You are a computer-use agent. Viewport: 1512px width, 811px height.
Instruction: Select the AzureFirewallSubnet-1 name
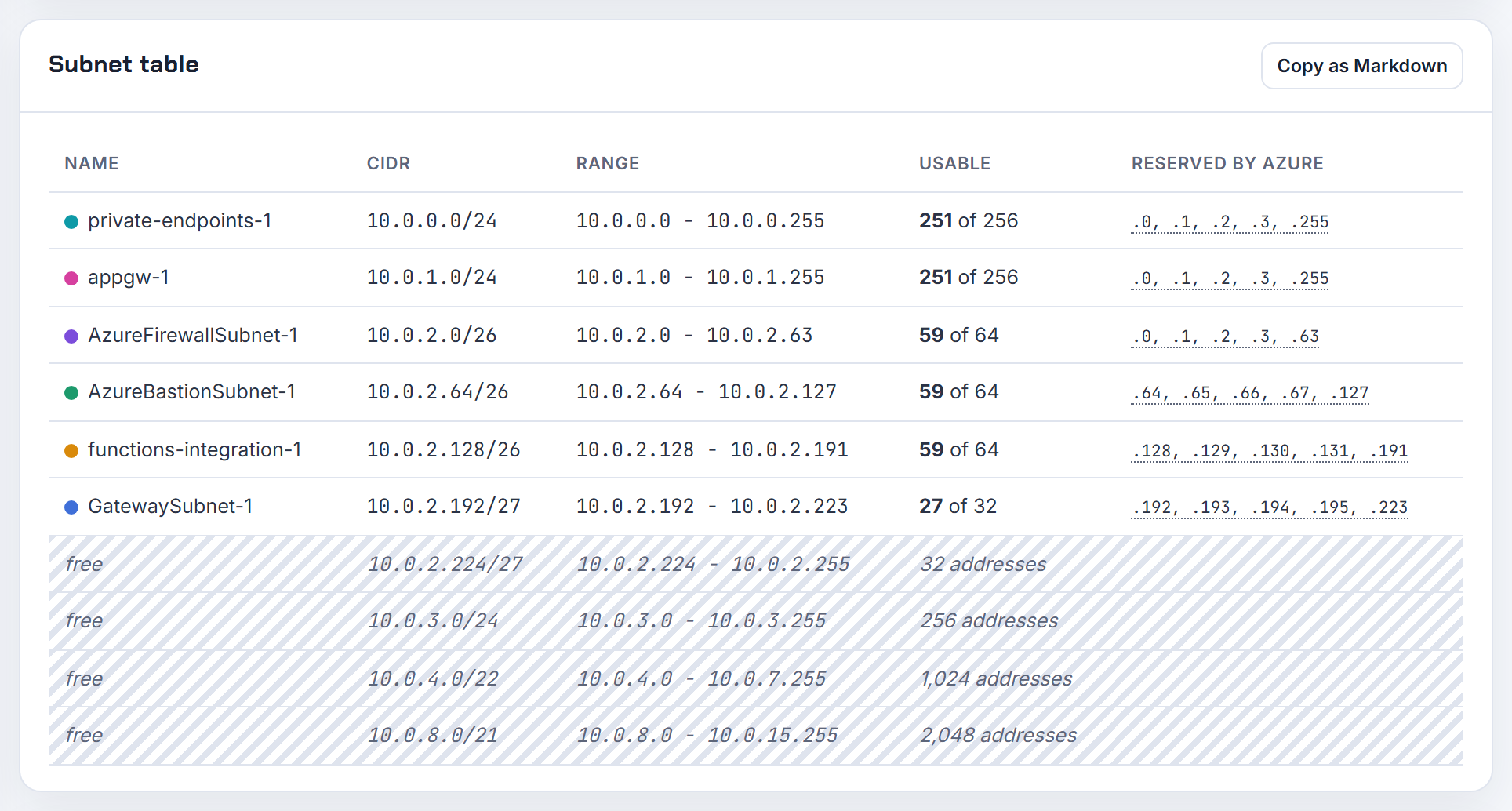click(x=193, y=336)
